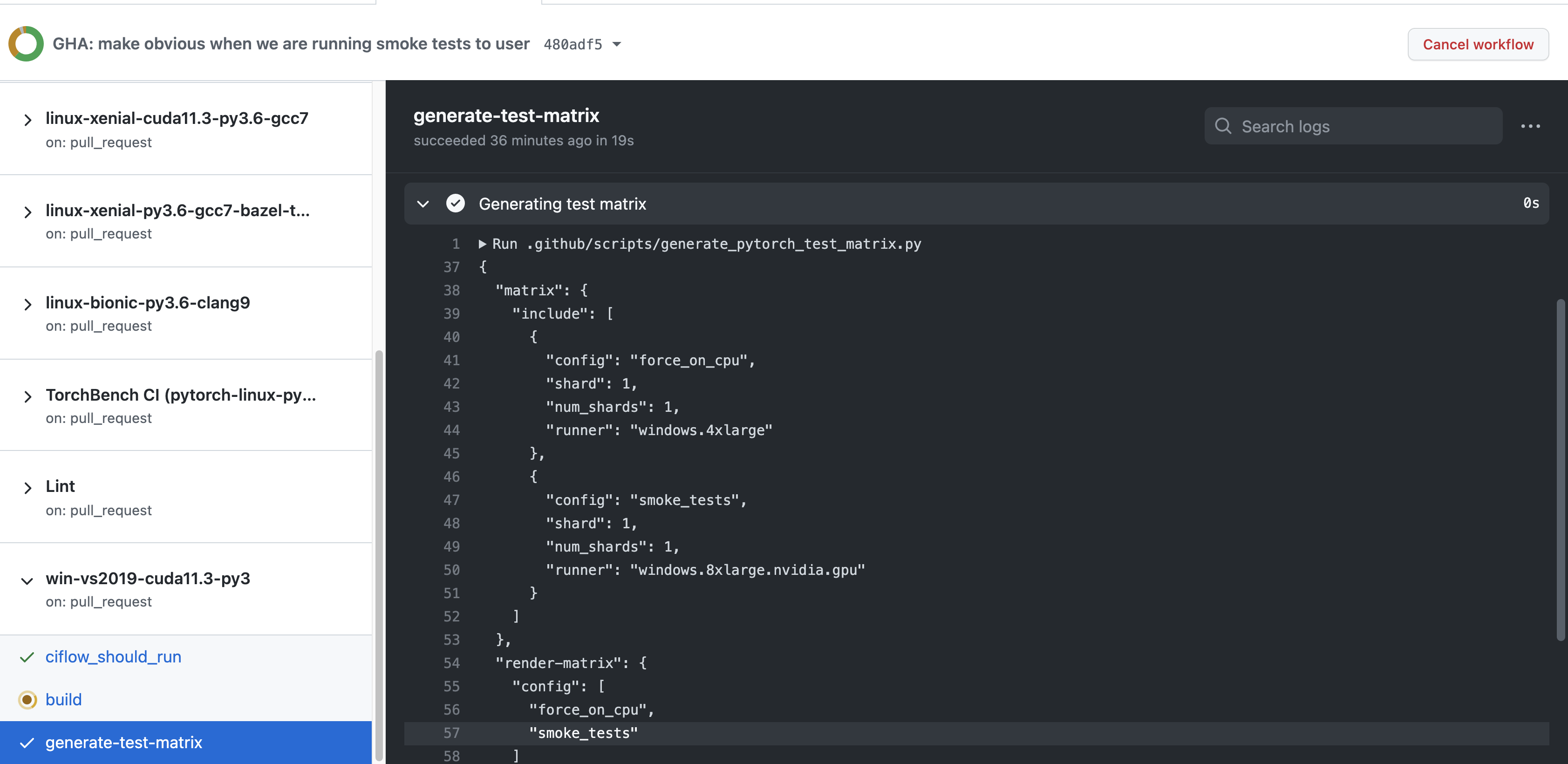Select the generate-test-matrix job item

(x=123, y=743)
